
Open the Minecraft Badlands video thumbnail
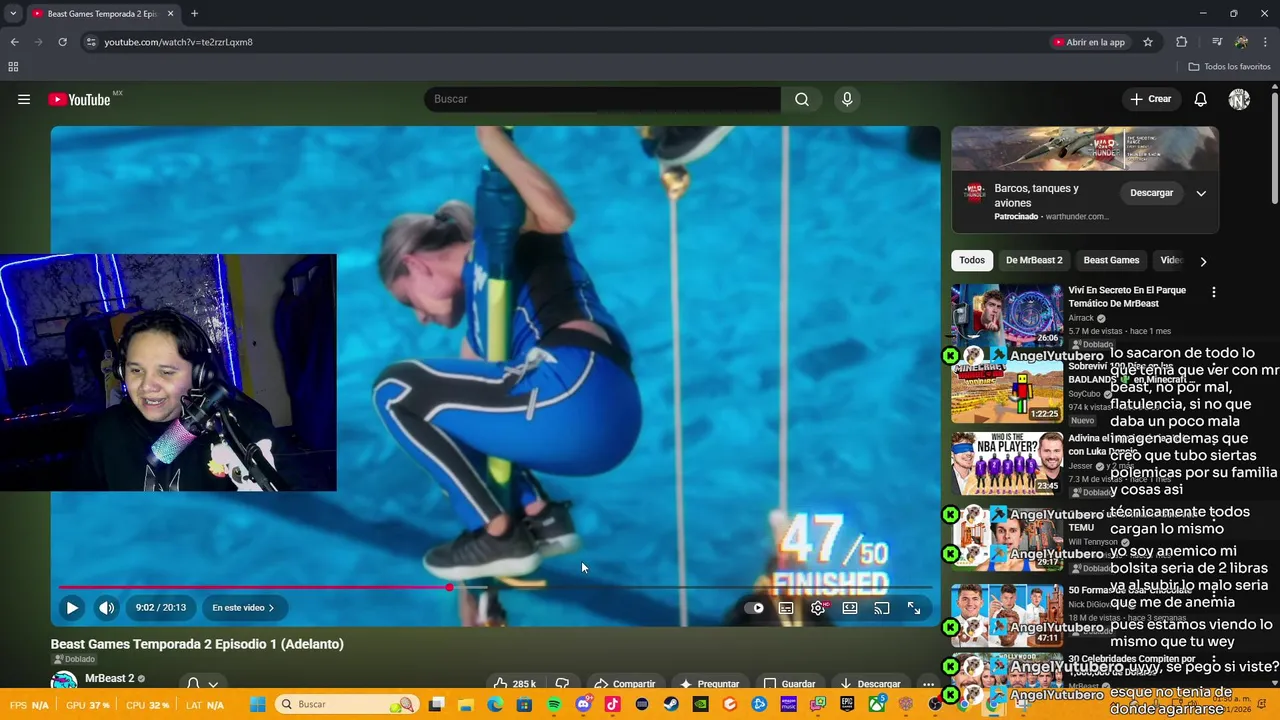click(1007, 392)
